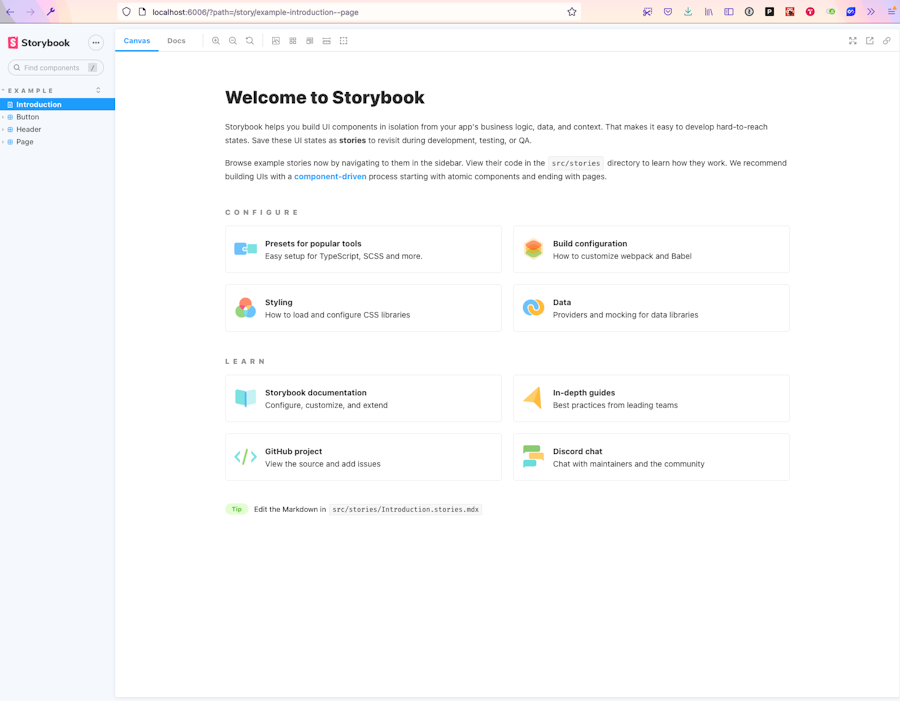This screenshot has width=900, height=701.
Task: Open the Storybook sidebar menu (three dots)
Action: [96, 42]
